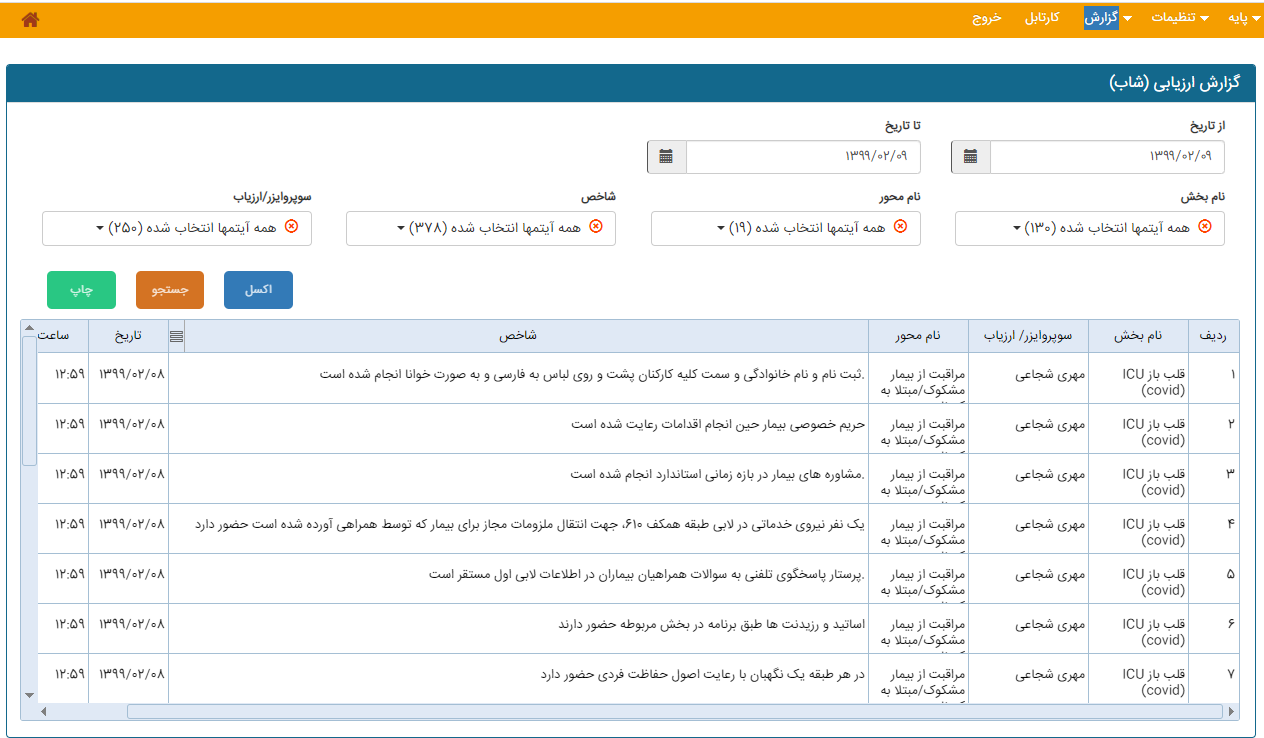Screen dimensions: 1264x738
Task: Run the search with the جستجو button
Action: (x=170, y=290)
